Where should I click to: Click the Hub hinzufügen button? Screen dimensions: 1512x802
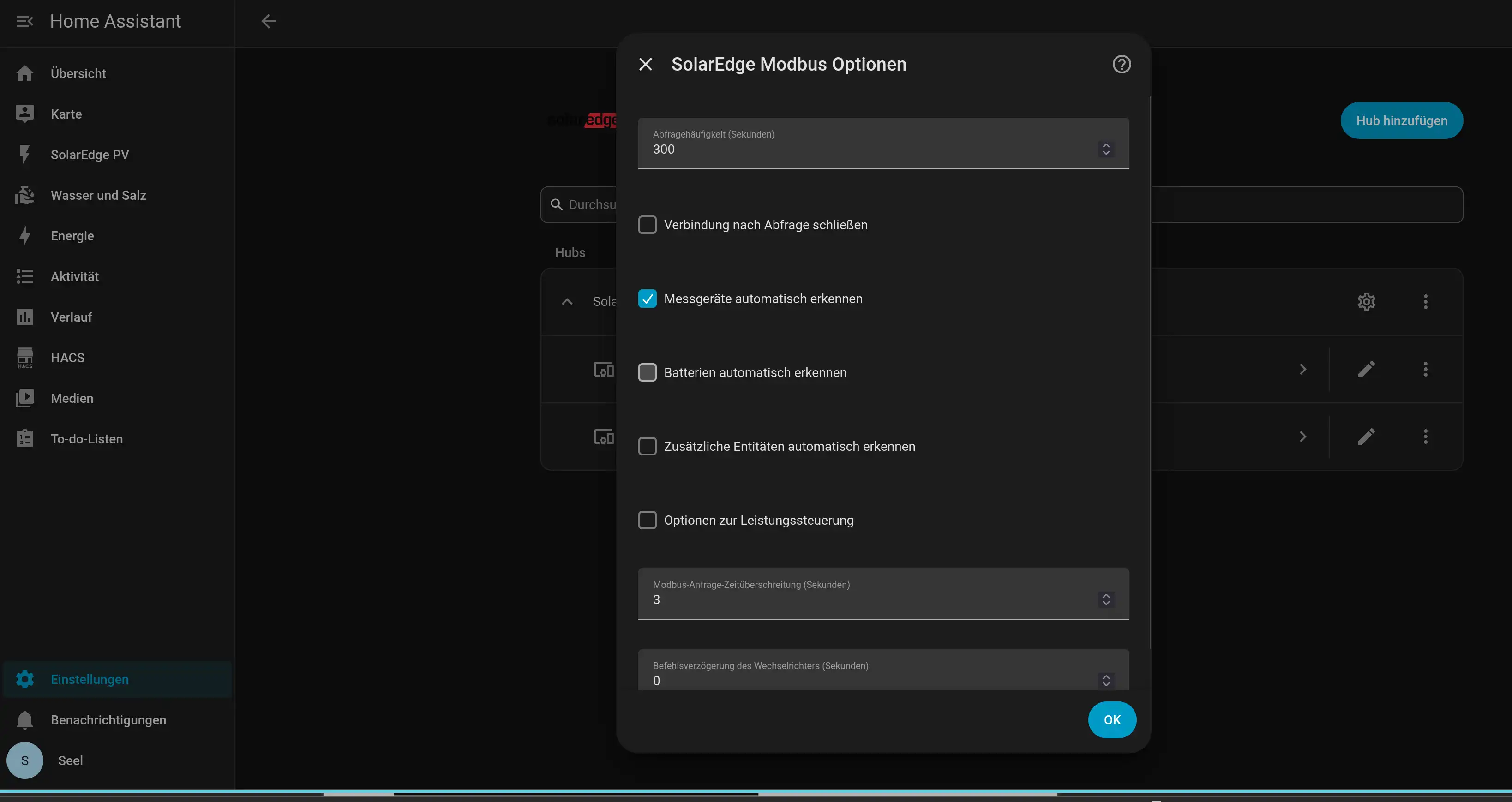pos(1401,121)
